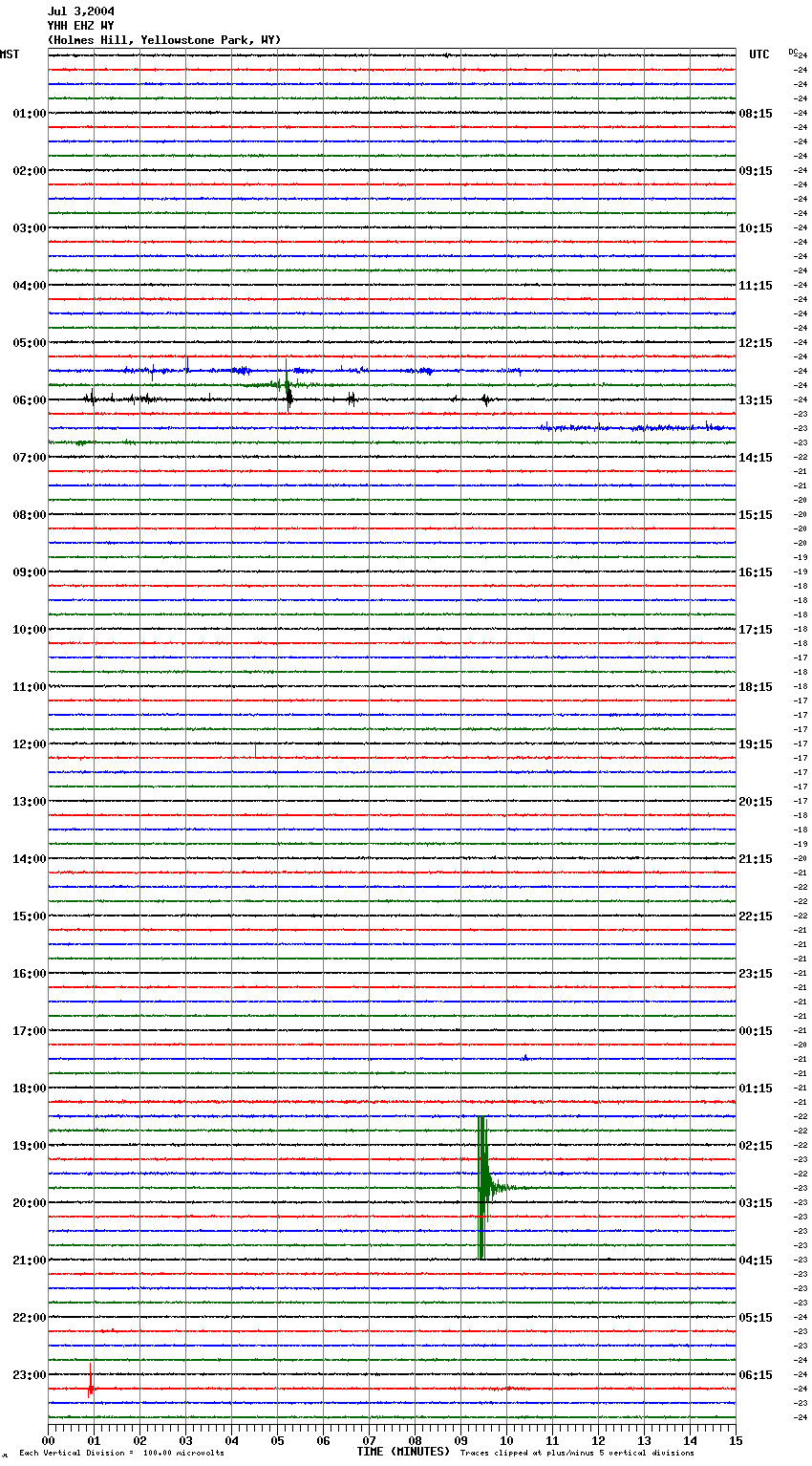Viewport: 812px width, 1466px height.
Task: Select the 09:00 MST time label
Action: (30, 572)
